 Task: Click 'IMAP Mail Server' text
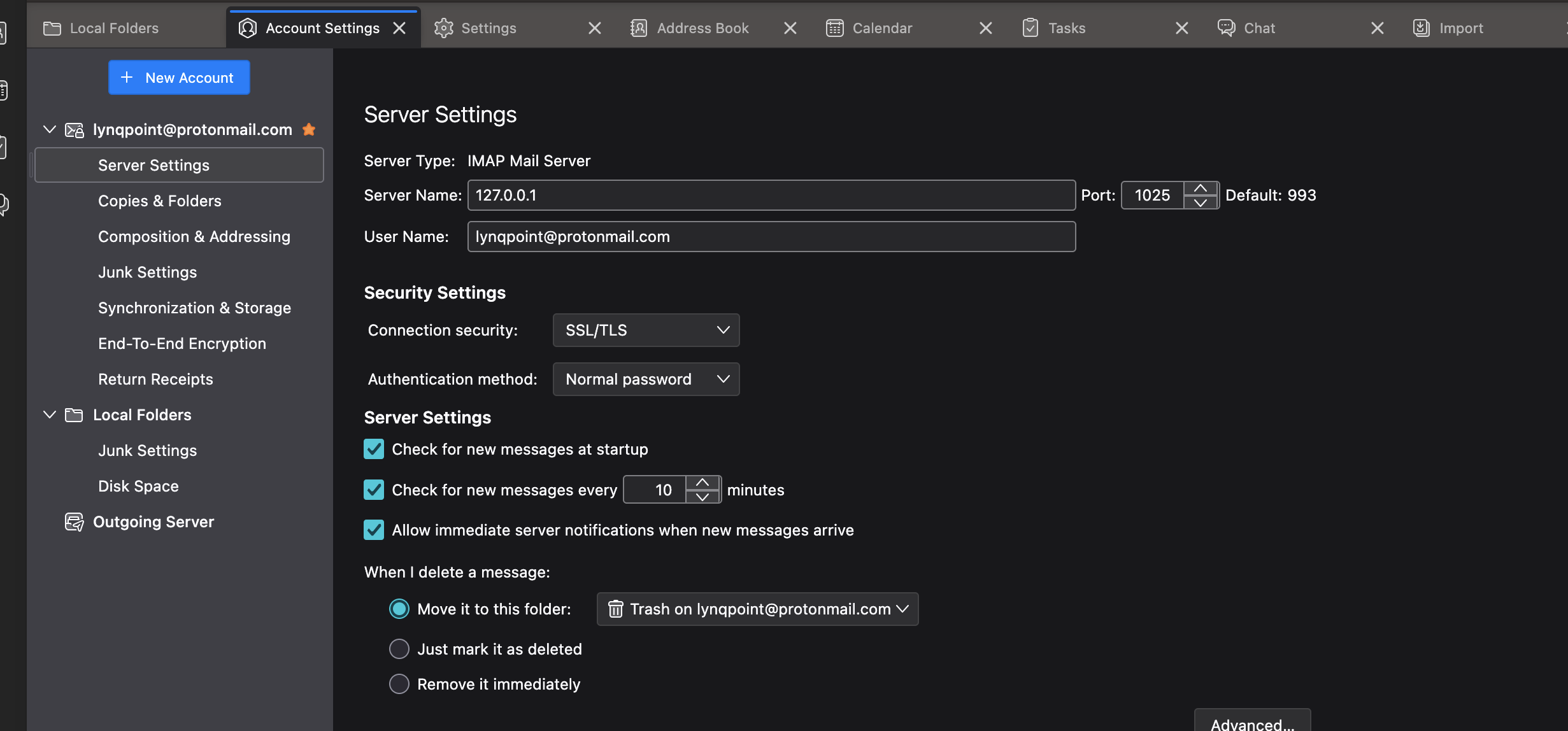[x=529, y=160]
